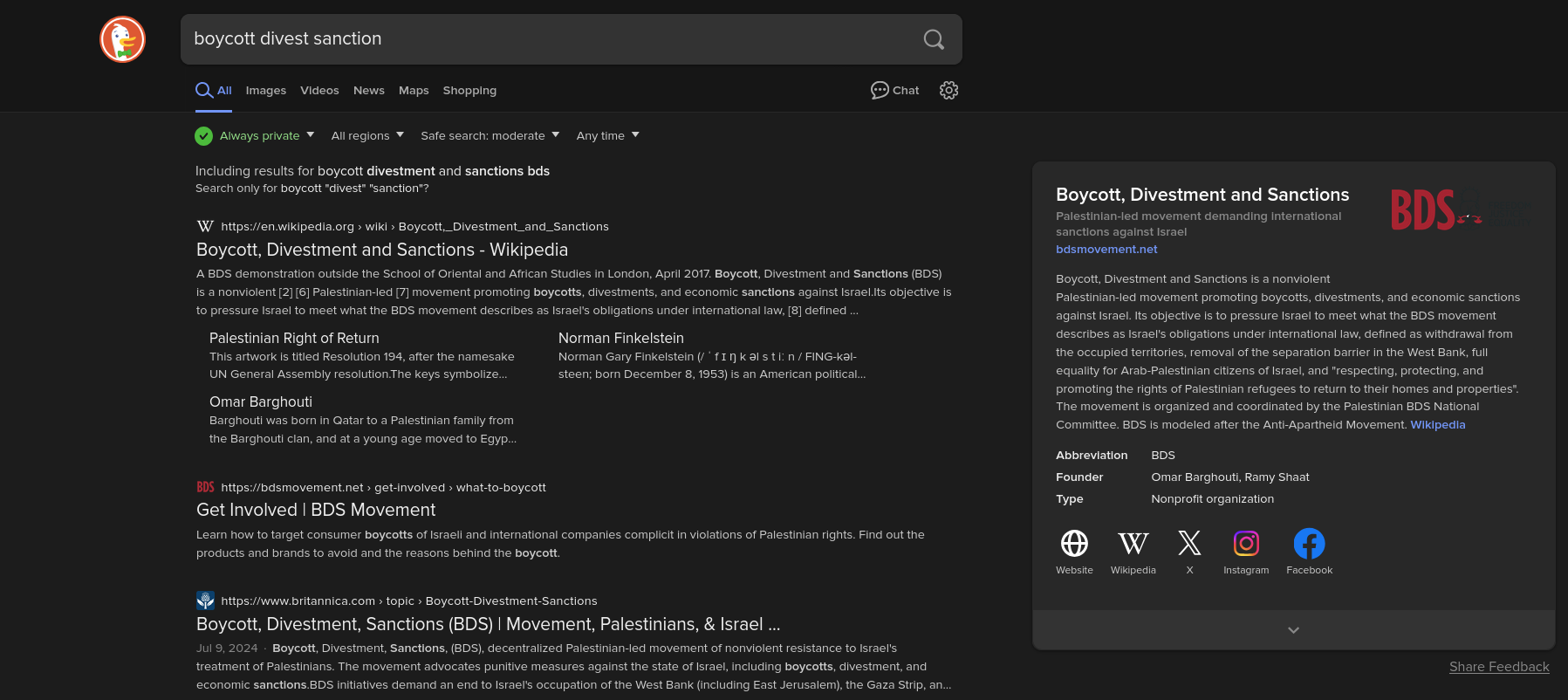1568x700 pixels.
Task: Click the britannica.com URL breadcrumb
Action: tap(409, 600)
